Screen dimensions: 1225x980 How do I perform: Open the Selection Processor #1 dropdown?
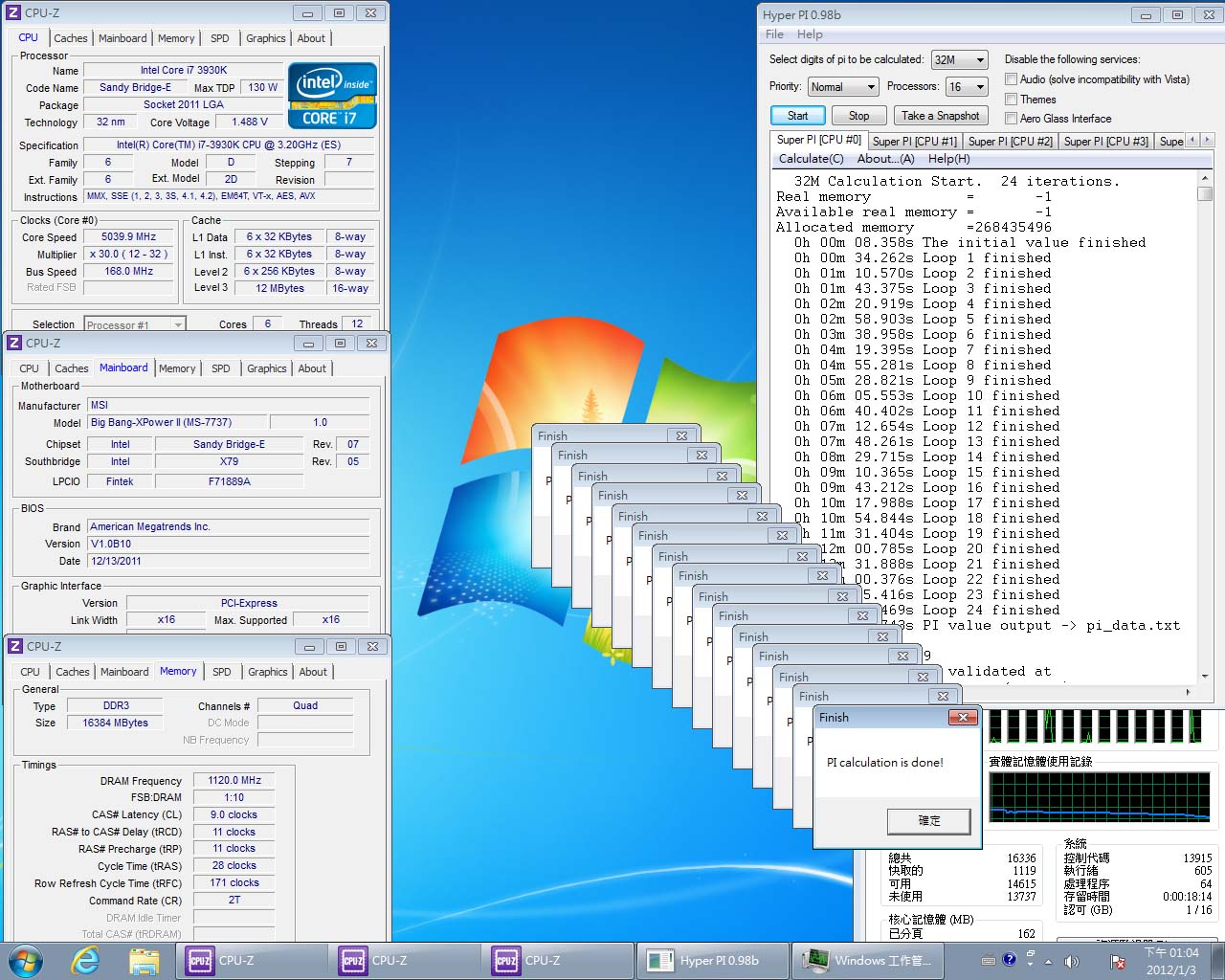click(134, 324)
